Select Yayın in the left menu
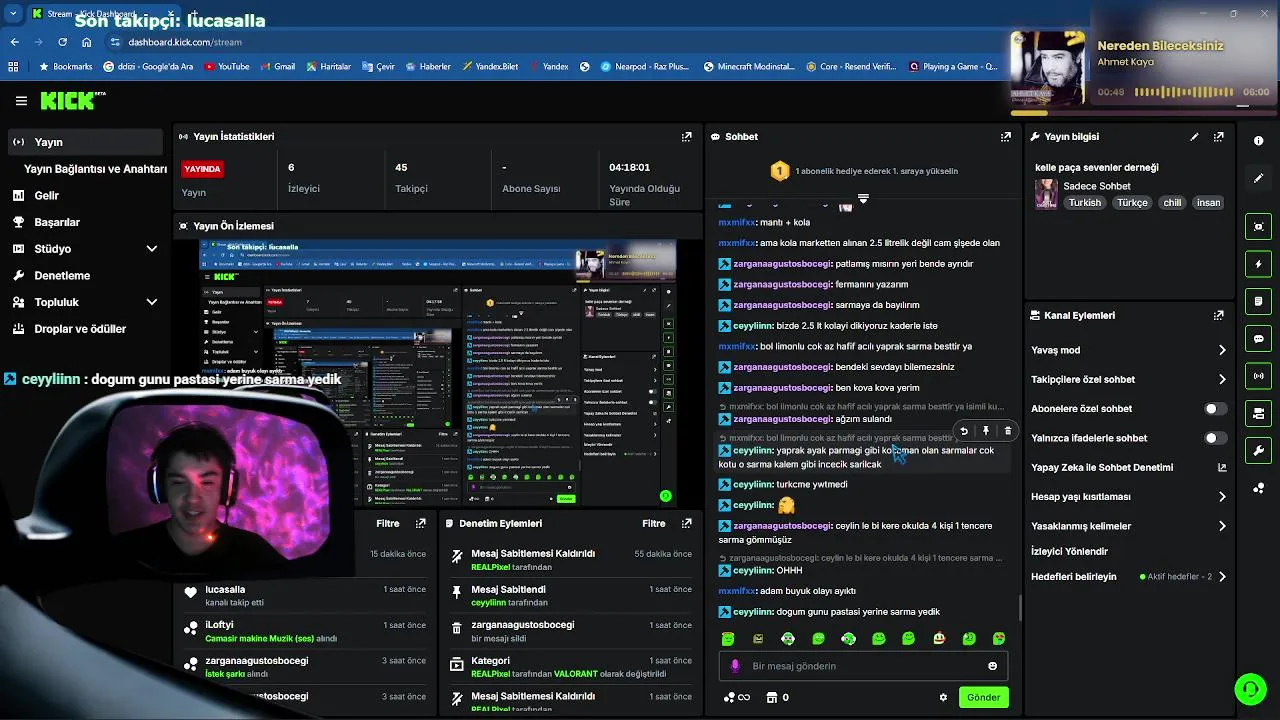This screenshot has height=720, width=1280. 83,142
